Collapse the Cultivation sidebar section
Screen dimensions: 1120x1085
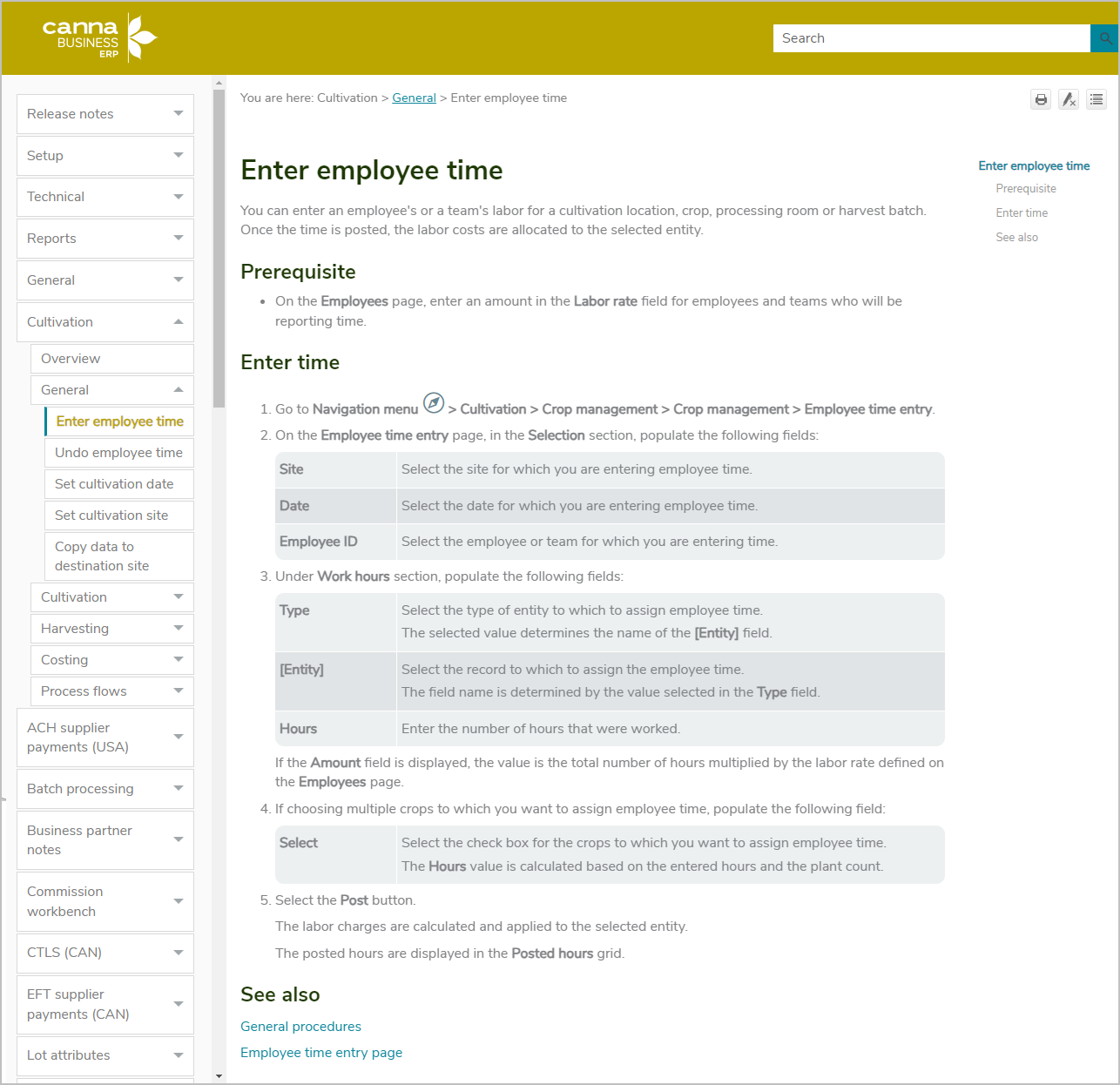[178, 322]
